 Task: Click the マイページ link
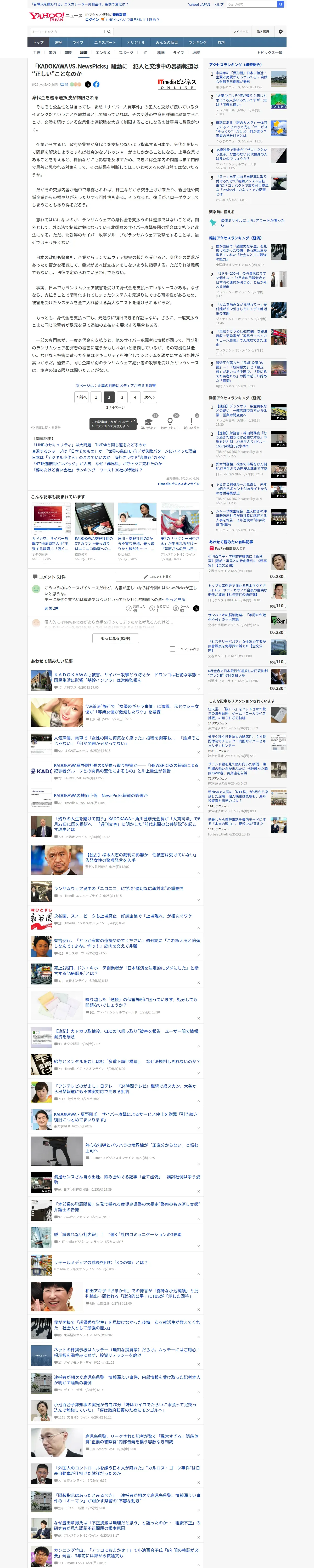pos(240,32)
